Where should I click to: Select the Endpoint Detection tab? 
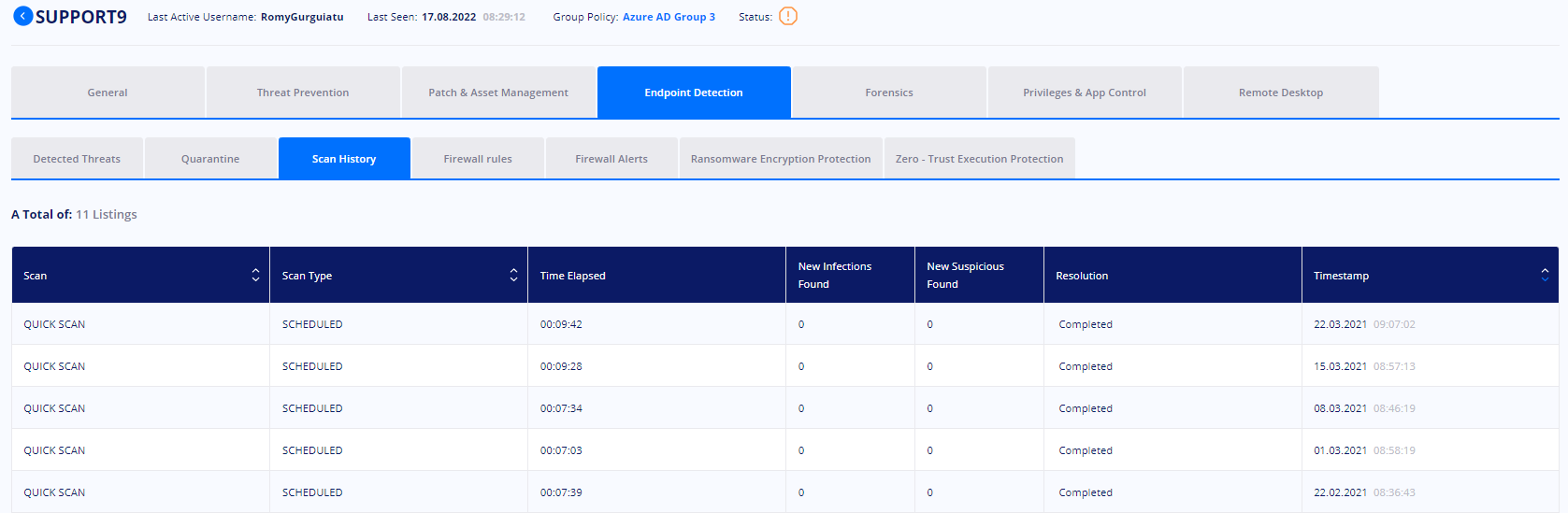coord(694,93)
